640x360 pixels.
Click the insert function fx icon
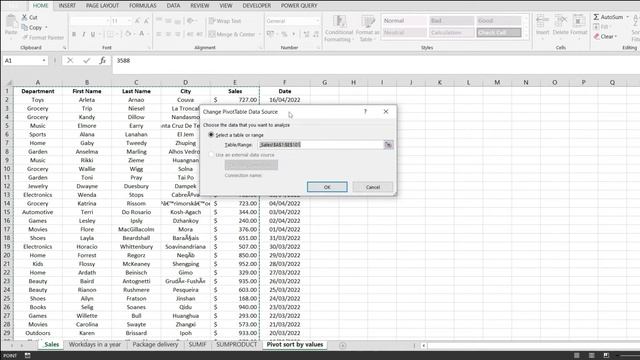pos(102,60)
